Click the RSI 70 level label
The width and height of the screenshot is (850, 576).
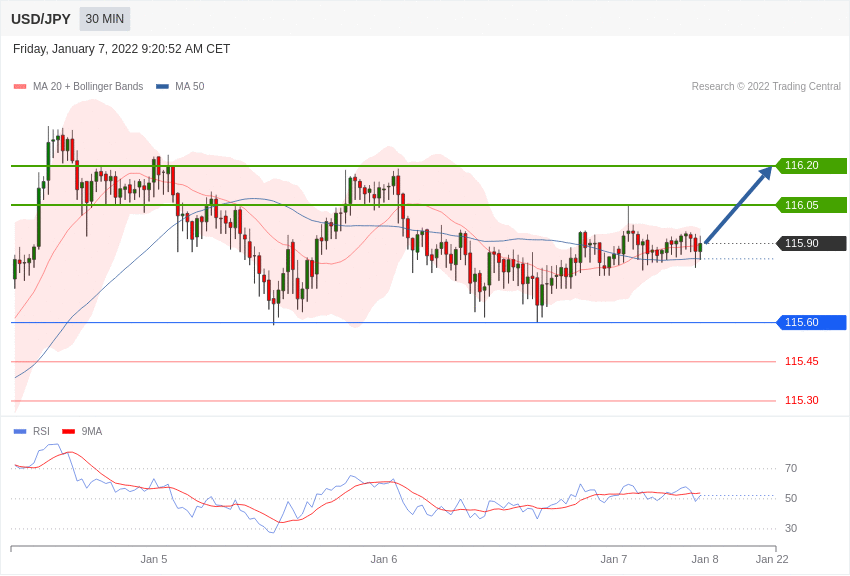(790, 468)
